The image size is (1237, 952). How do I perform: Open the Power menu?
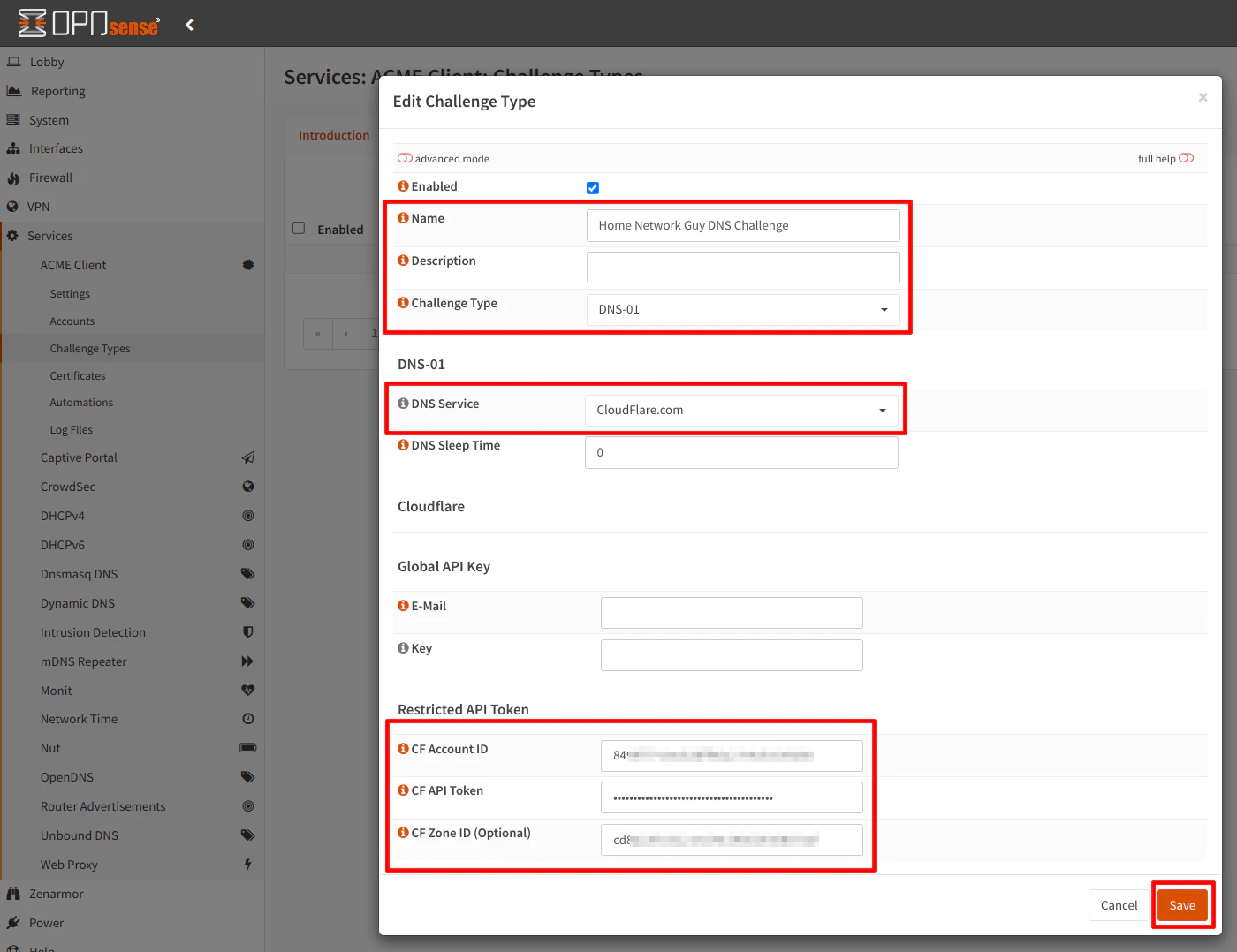tap(133, 923)
